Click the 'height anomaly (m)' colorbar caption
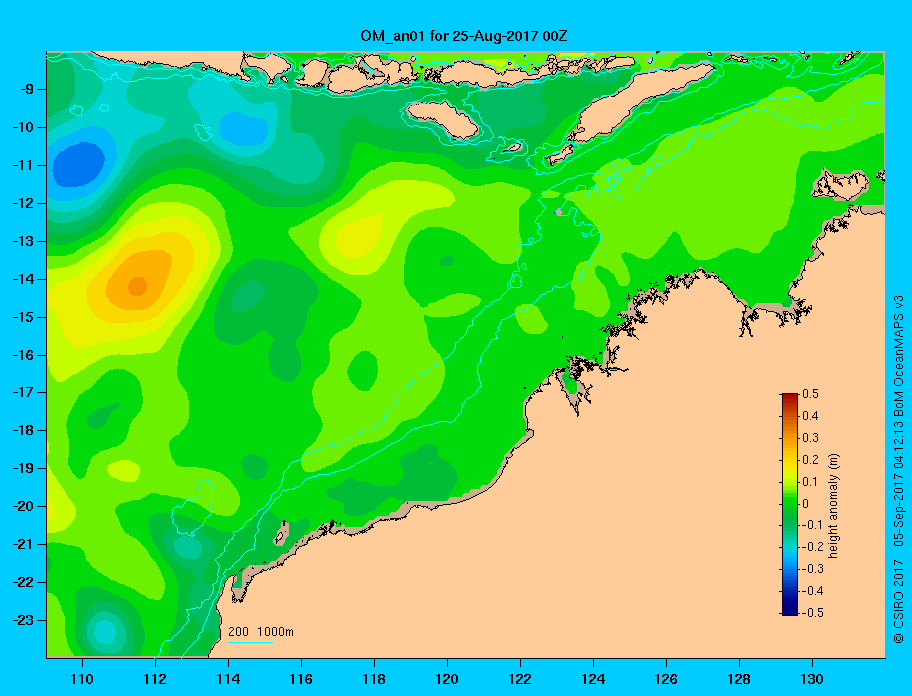Viewport: 912px width, 696px height. (x=833, y=505)
